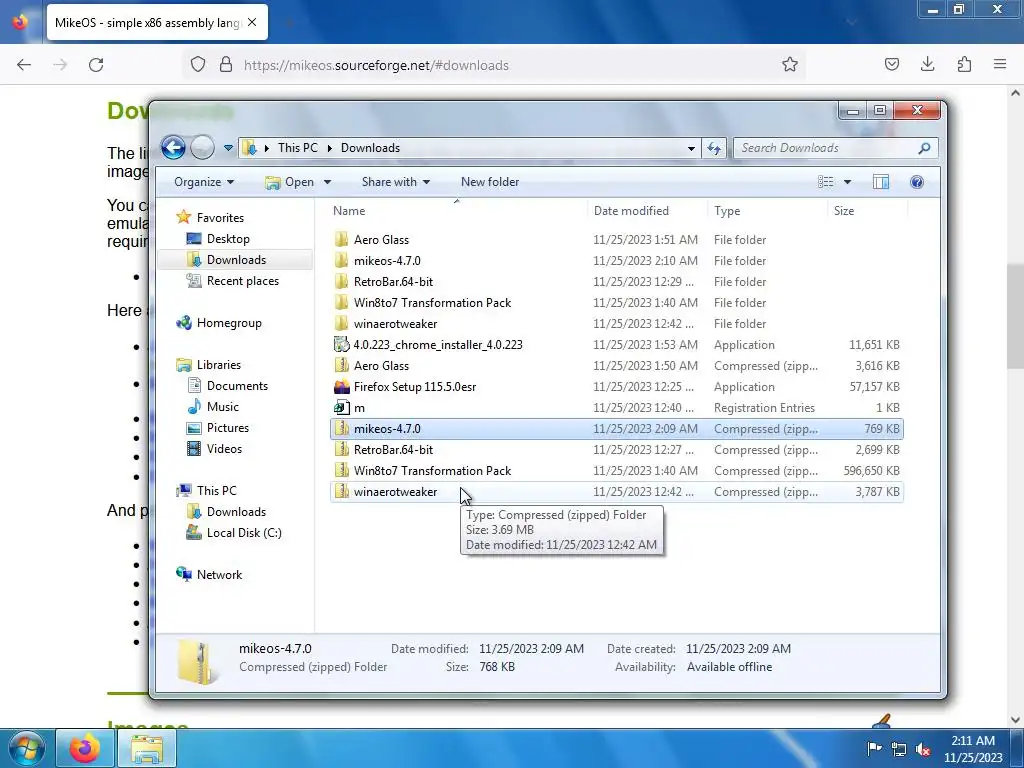Select Libraries in navigation pane
Image resolution: width=1024 pixels, height=768 pixels.
[x=219, y=365]
